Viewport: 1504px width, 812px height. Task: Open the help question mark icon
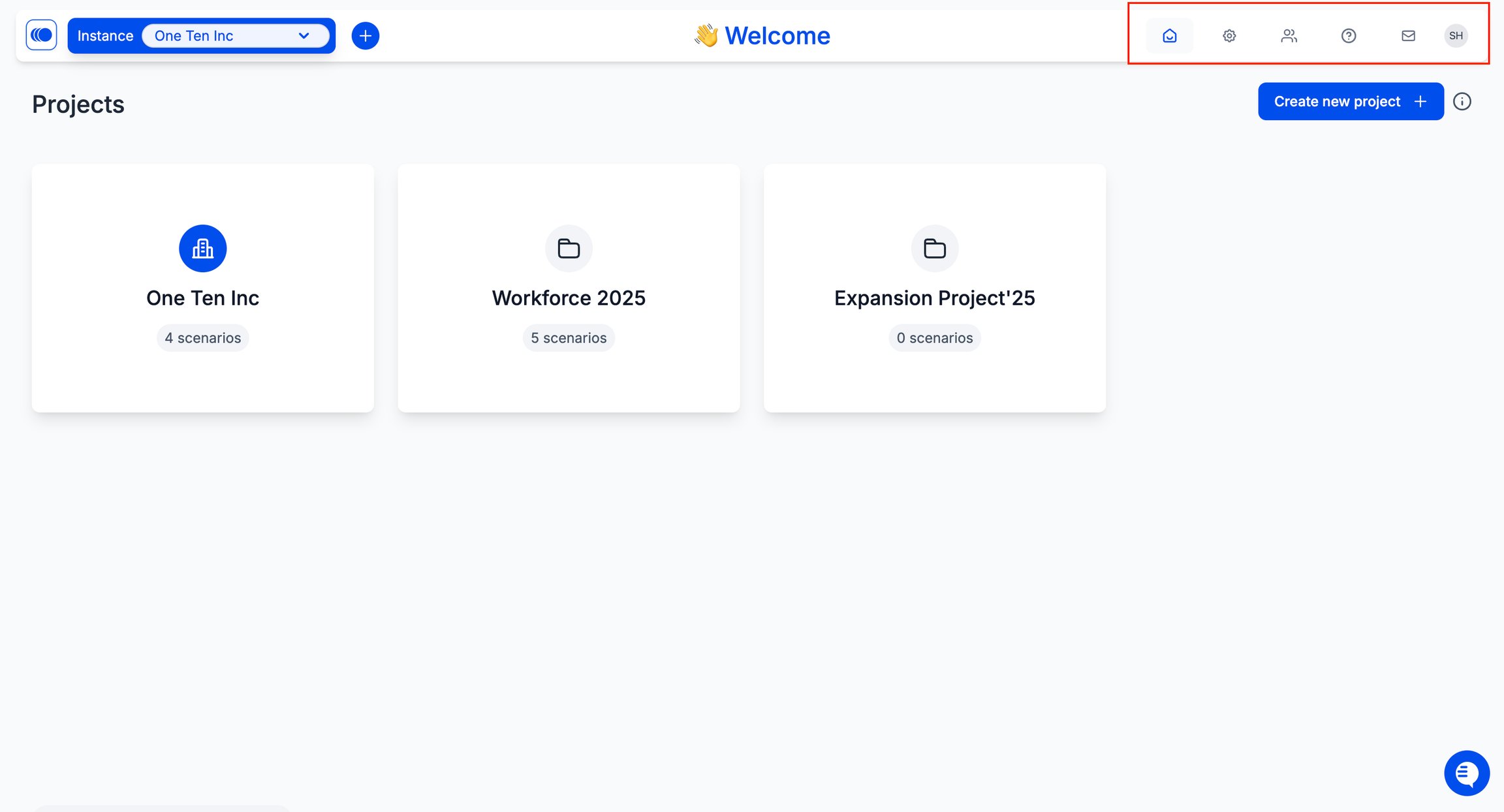click(x=1349, y=36)
